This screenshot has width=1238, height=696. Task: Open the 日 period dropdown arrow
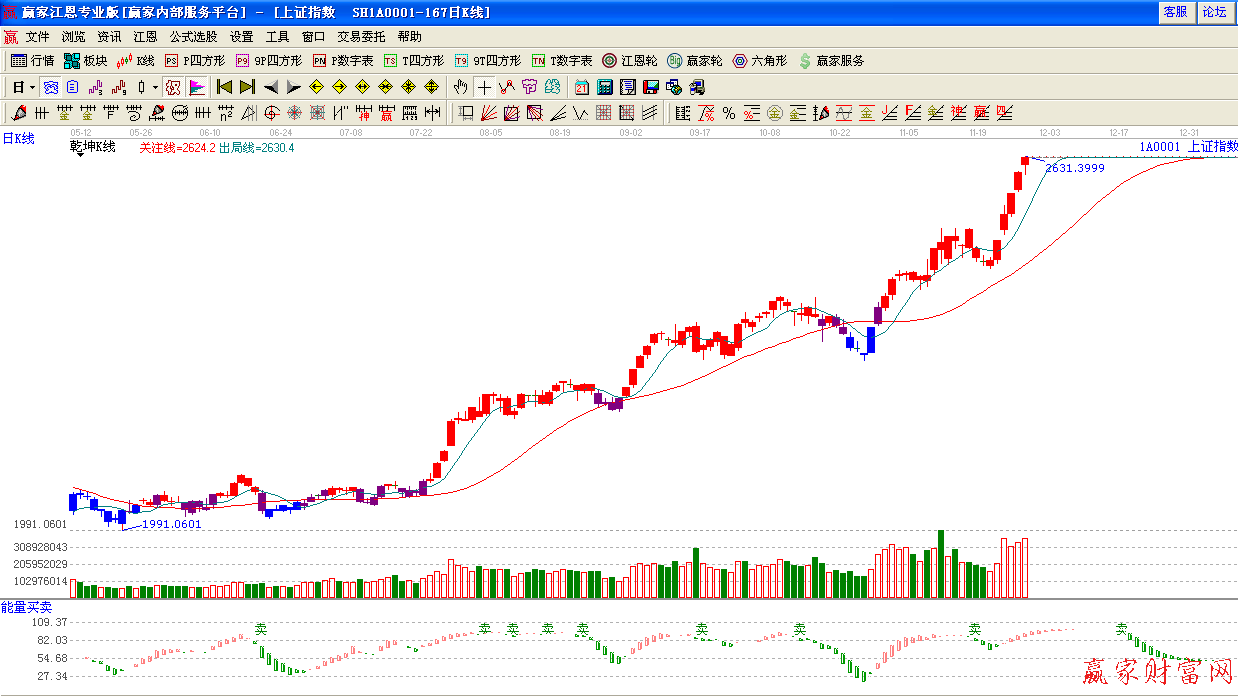coord(31,87)
